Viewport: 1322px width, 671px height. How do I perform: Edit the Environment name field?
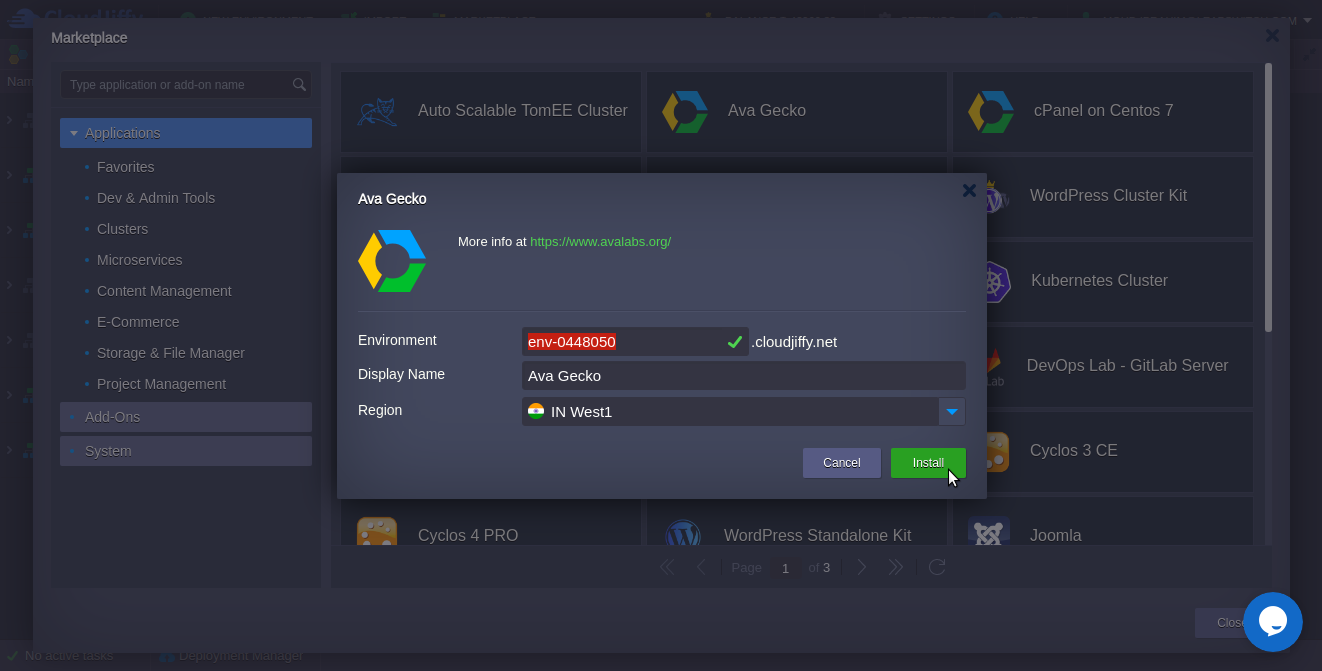(622, 342)
